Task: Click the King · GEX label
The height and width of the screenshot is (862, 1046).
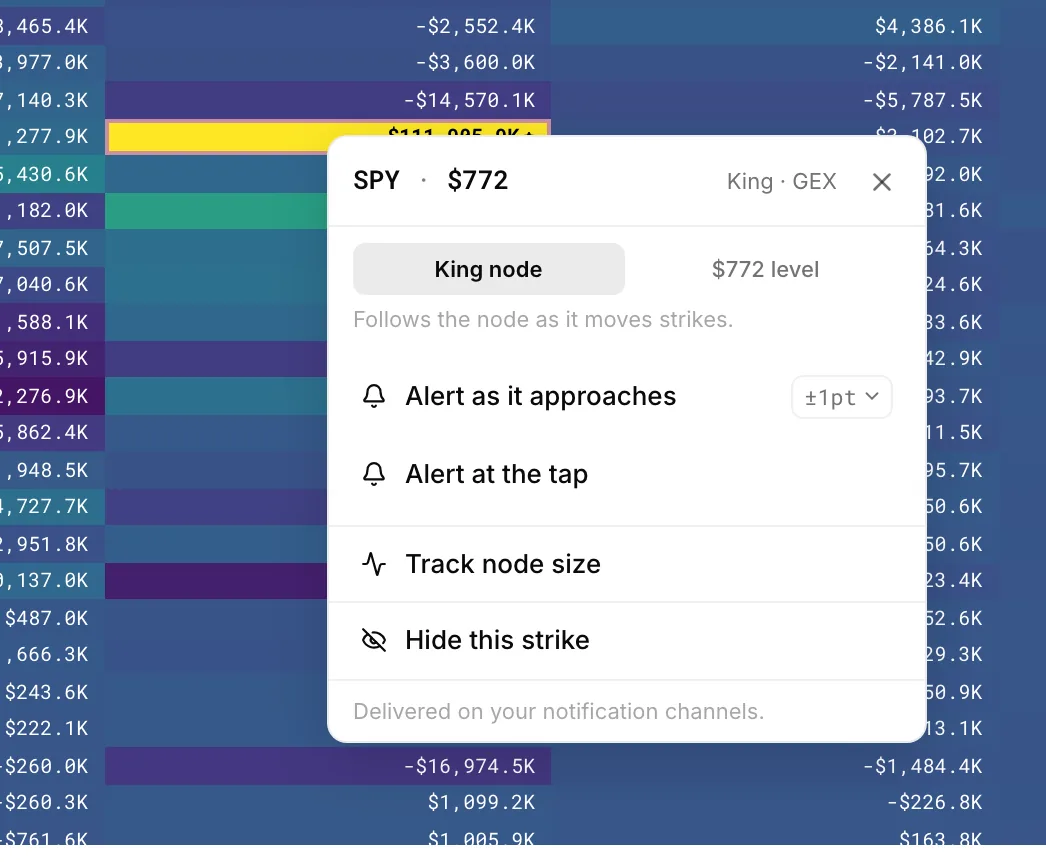Action: (781, 181)
